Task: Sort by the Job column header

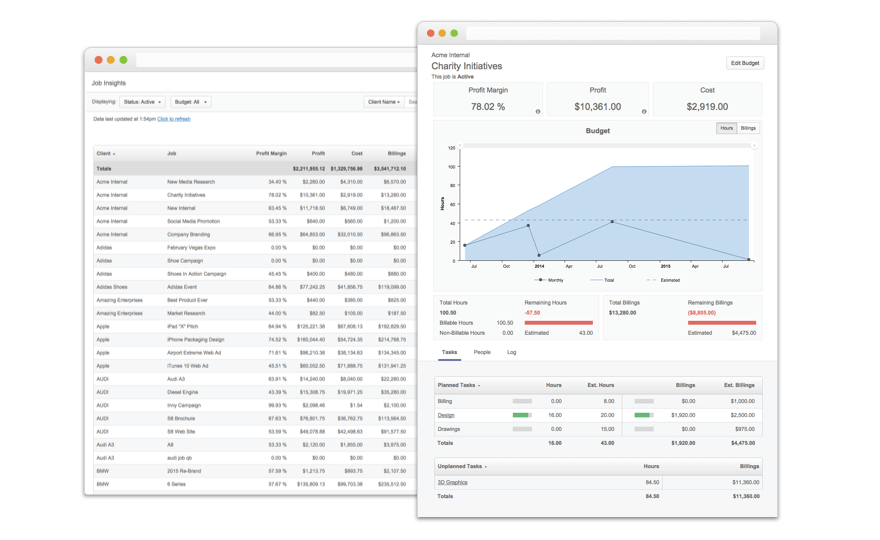Action: click(x=171, y=153)
